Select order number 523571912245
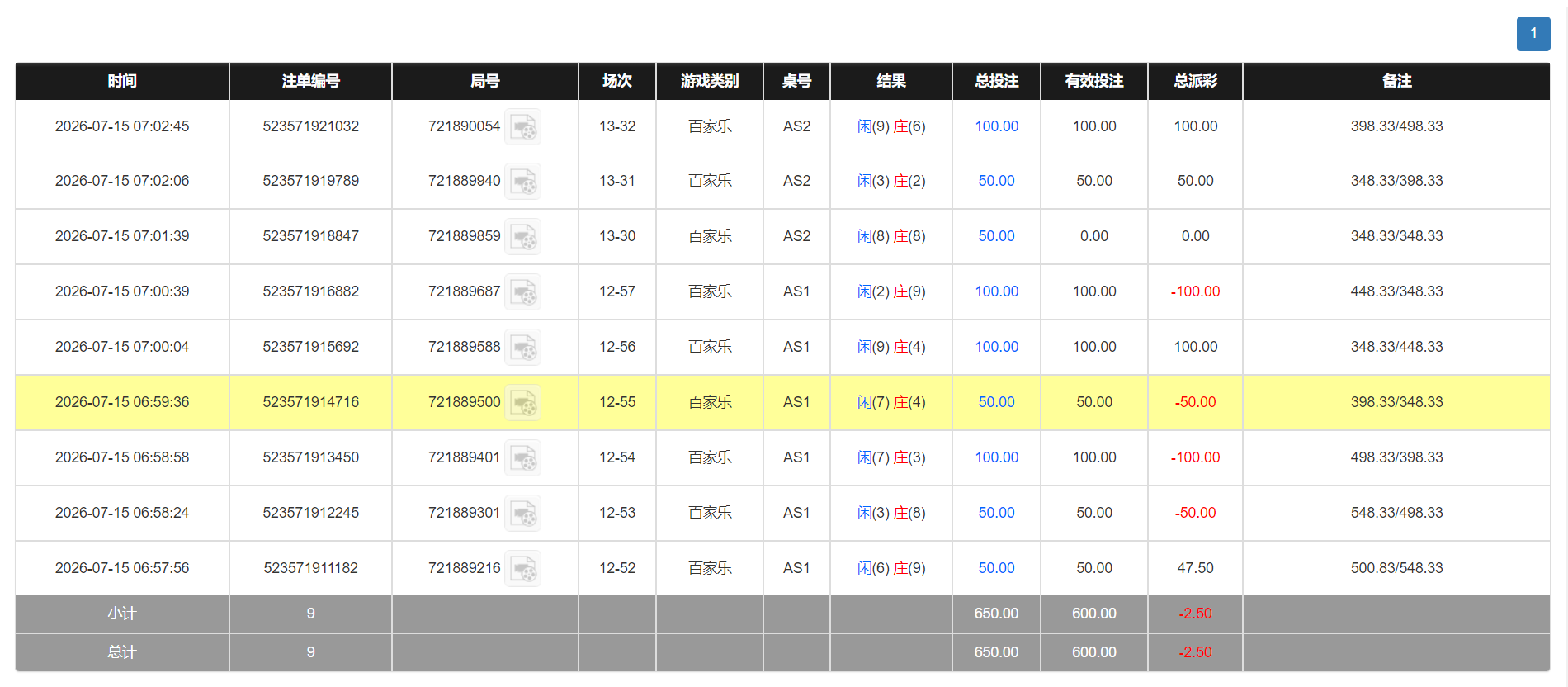The image size is (1568, 687). [311, 513]
